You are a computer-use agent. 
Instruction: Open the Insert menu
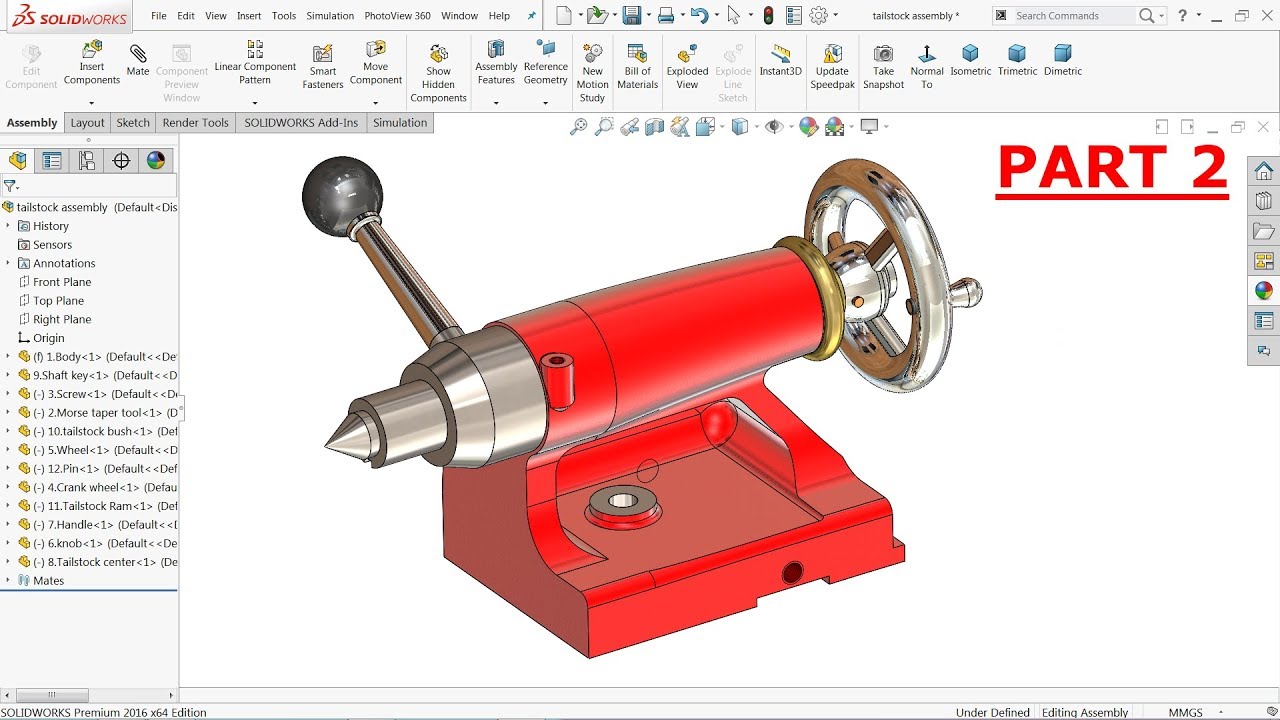click(249, 16)
